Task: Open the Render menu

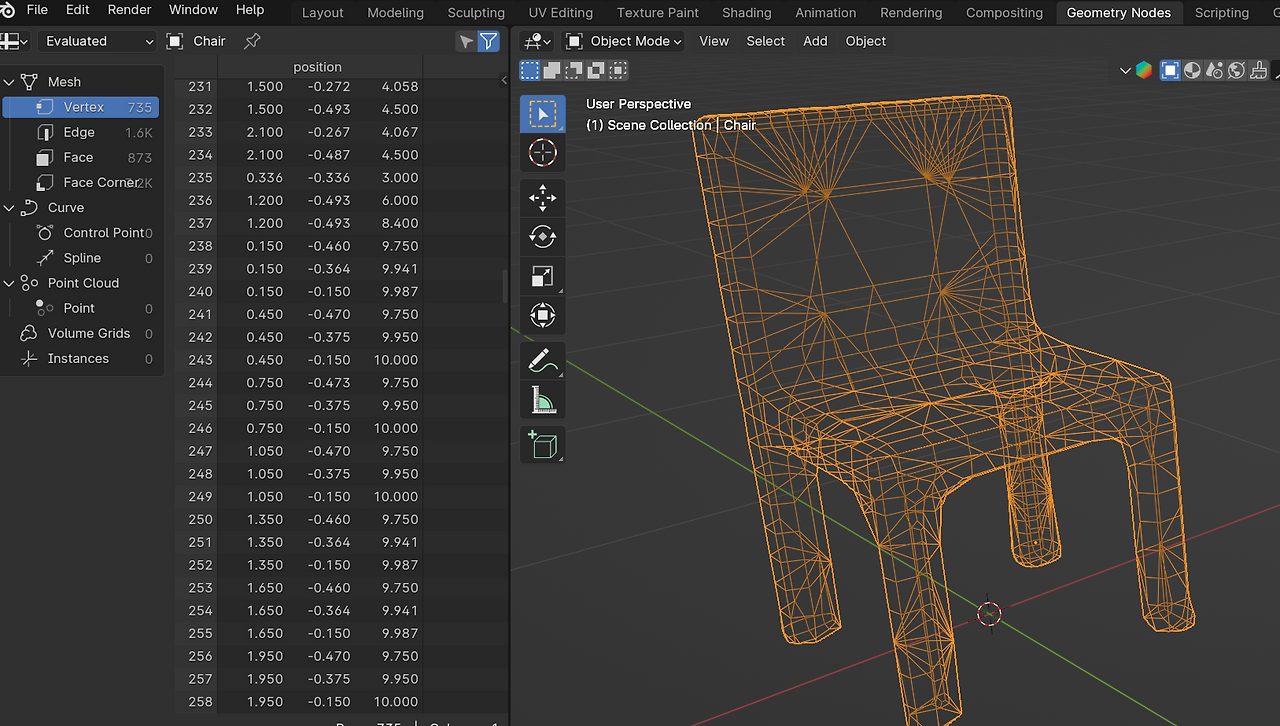Action: [x=129, y=10]
